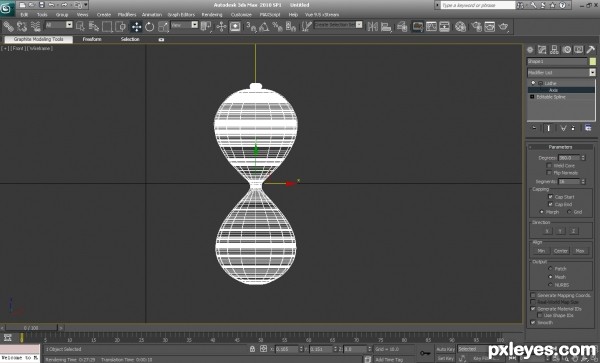600x363 pixels.
Task: Toggle the Flip Normals checkbox
Action: pos(549,173)
